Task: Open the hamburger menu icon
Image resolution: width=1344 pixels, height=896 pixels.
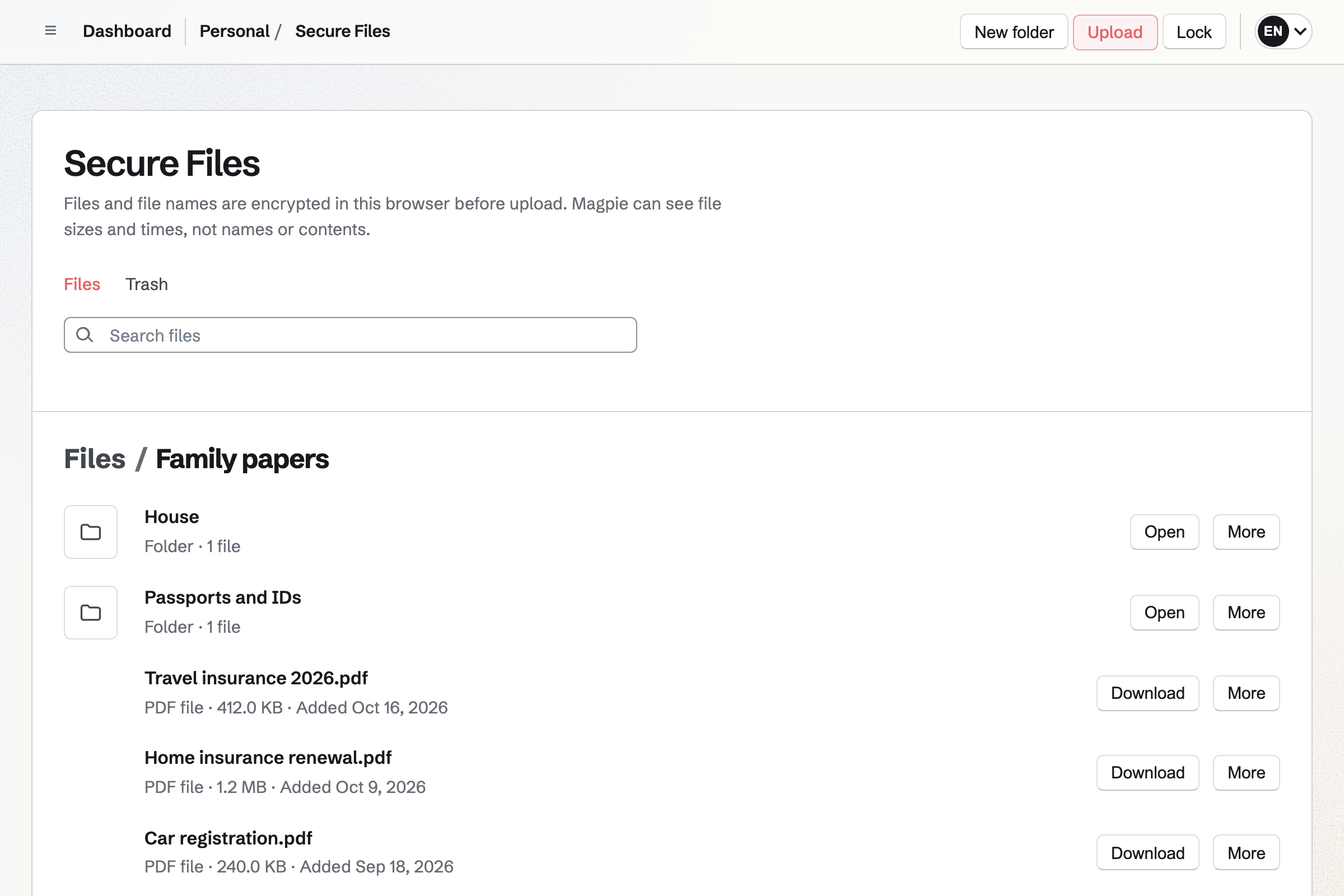Action: pos(50,31)
